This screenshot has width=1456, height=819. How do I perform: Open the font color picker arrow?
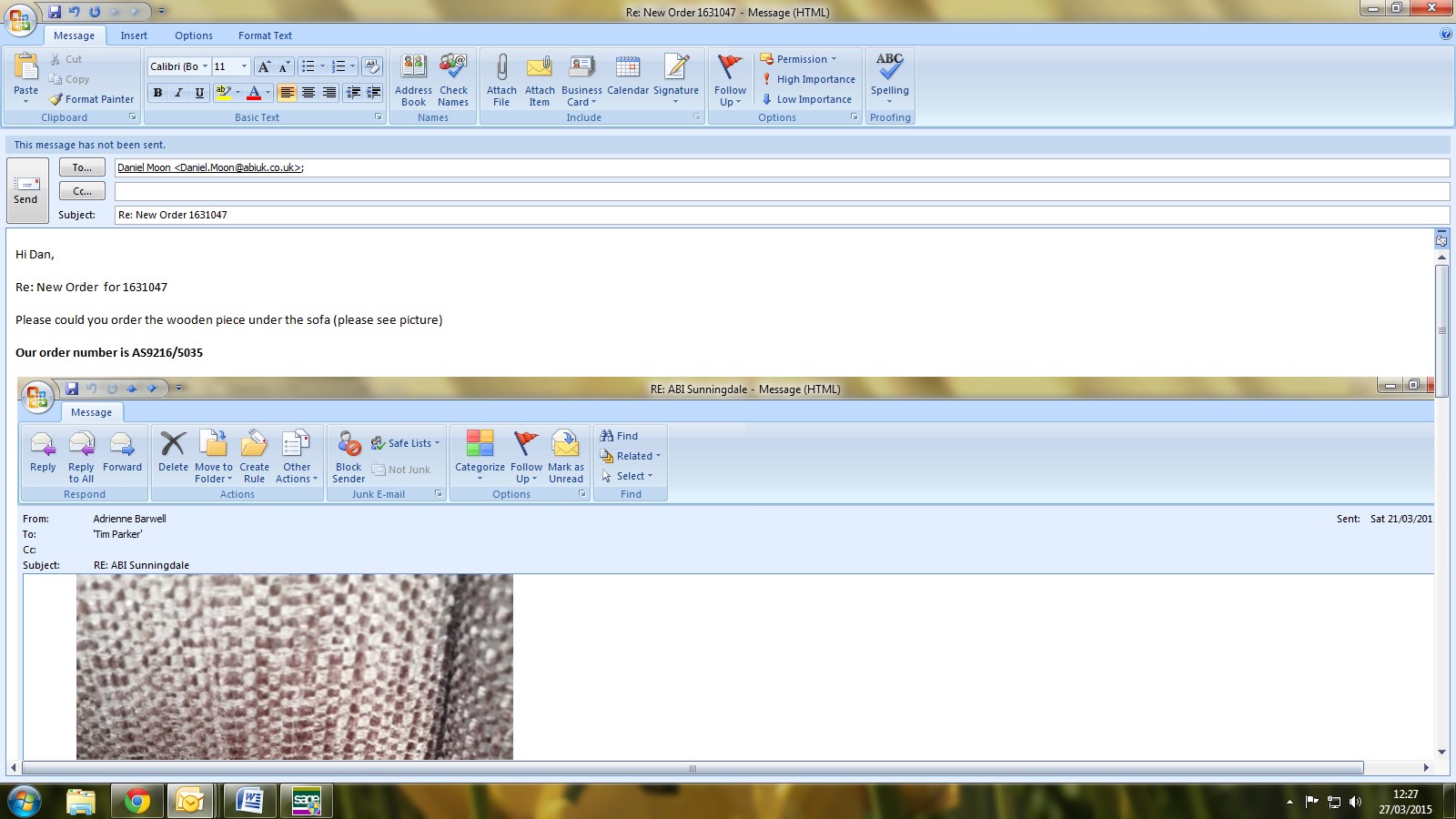[x=268, y=93]
